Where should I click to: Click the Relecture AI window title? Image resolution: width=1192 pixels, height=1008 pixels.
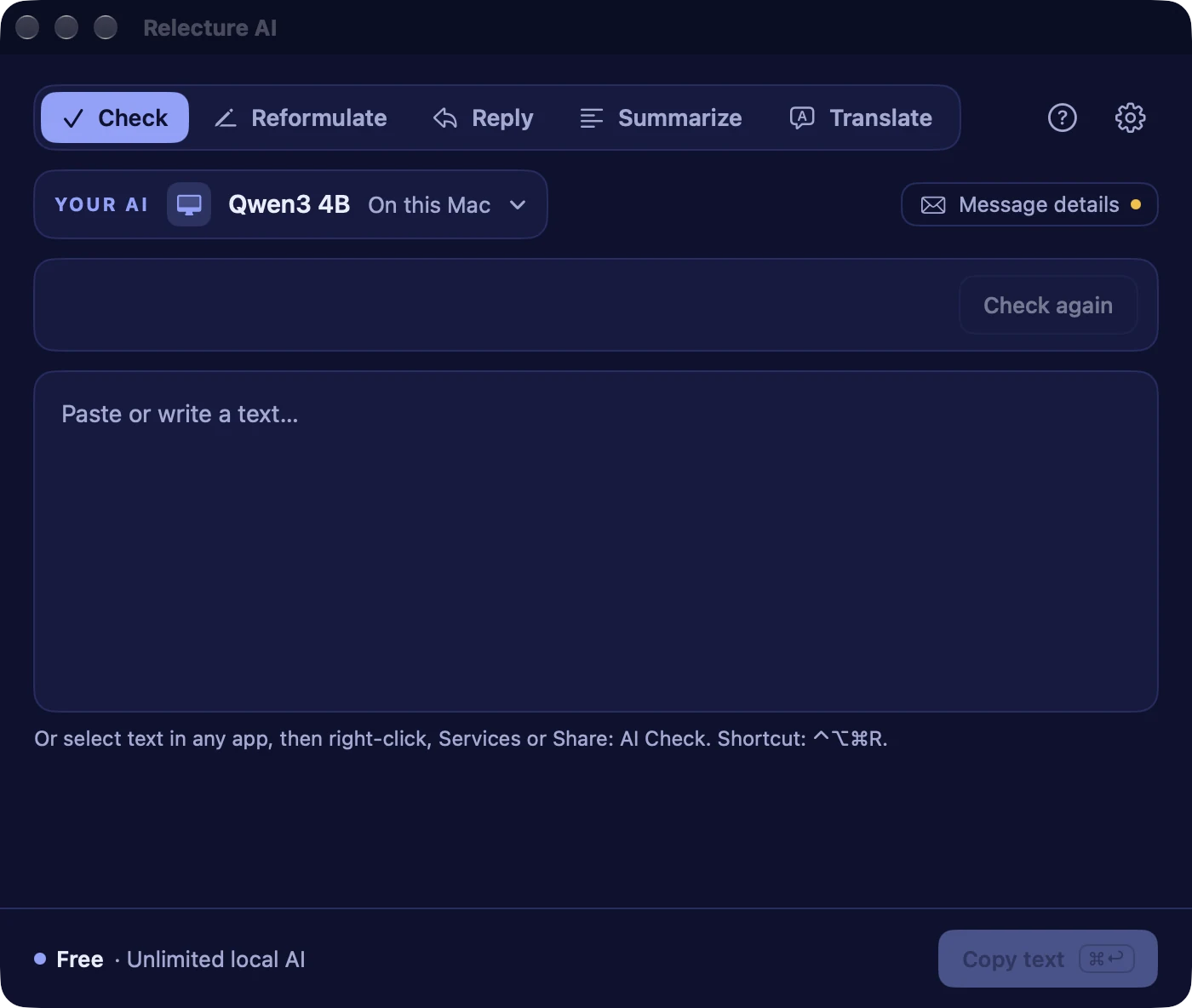pos(209,28)
